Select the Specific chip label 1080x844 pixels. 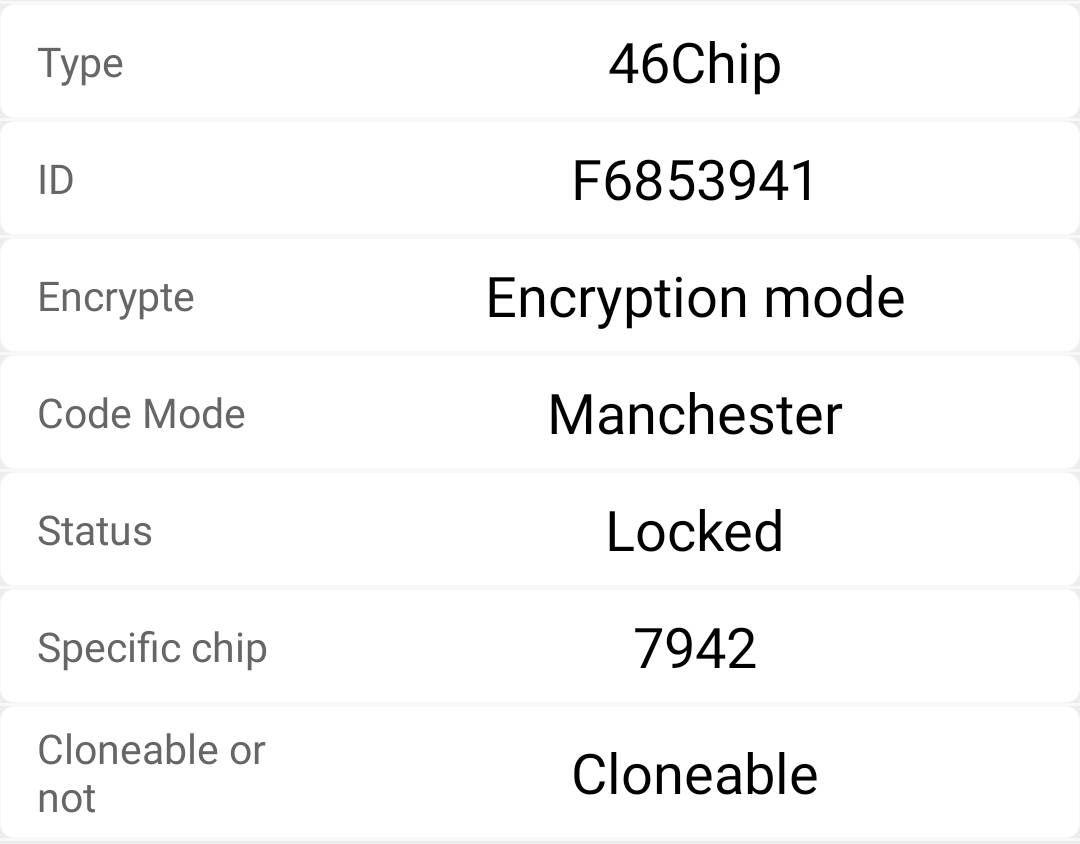click(152, 650)
